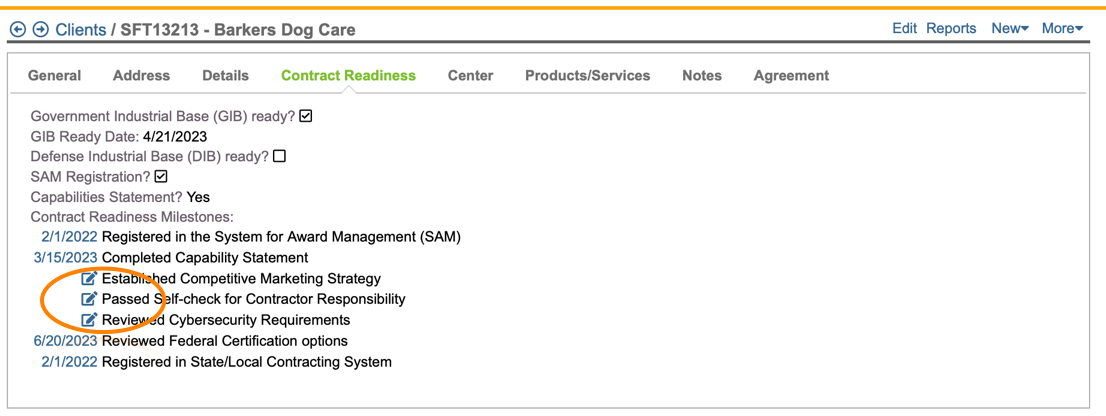Select the Products/Services tab
This screenshot has height=416, width=1106.
coord(587,75)
